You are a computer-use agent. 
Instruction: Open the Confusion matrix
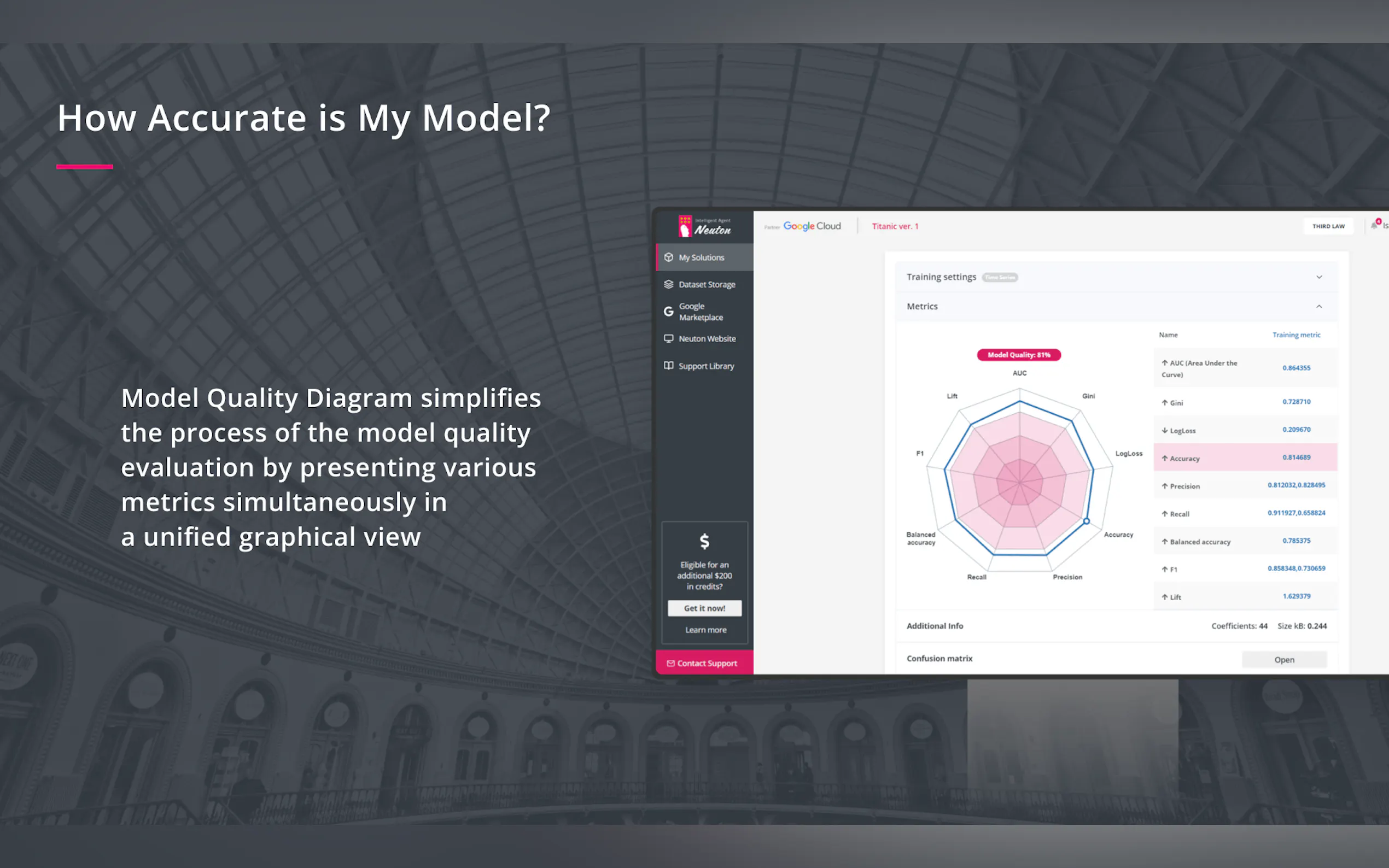[1284, 660]
